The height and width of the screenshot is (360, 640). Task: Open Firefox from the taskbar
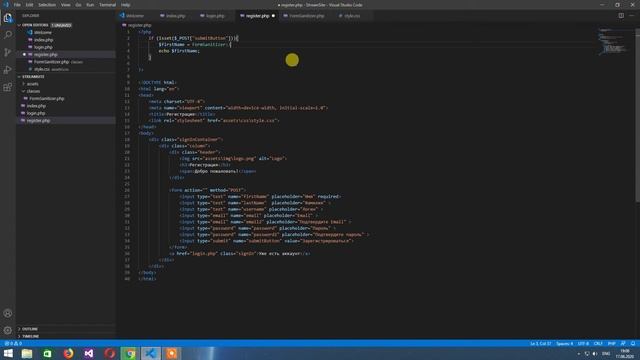(68, 353)
